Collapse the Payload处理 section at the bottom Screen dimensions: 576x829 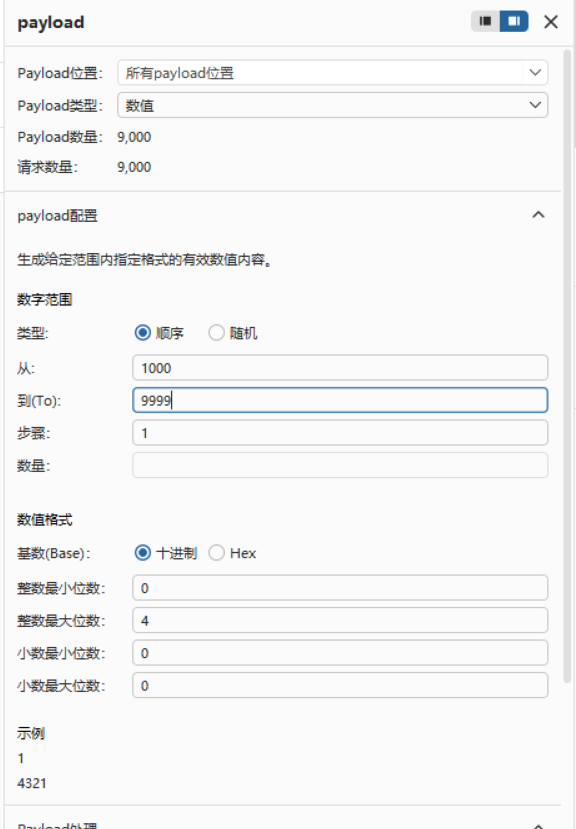tap(538, 825)
